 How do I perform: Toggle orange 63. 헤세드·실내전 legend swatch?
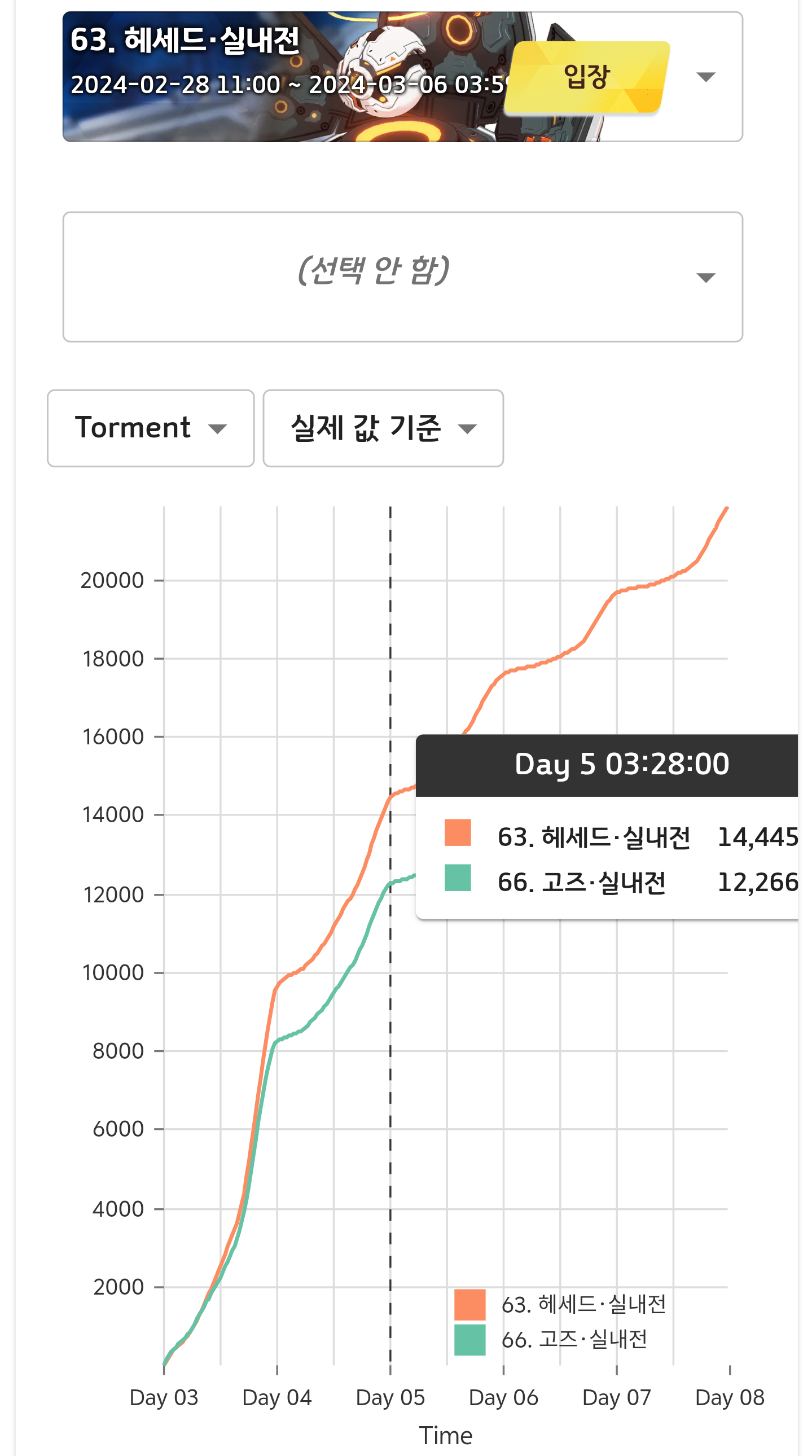tap(469, 1304)
